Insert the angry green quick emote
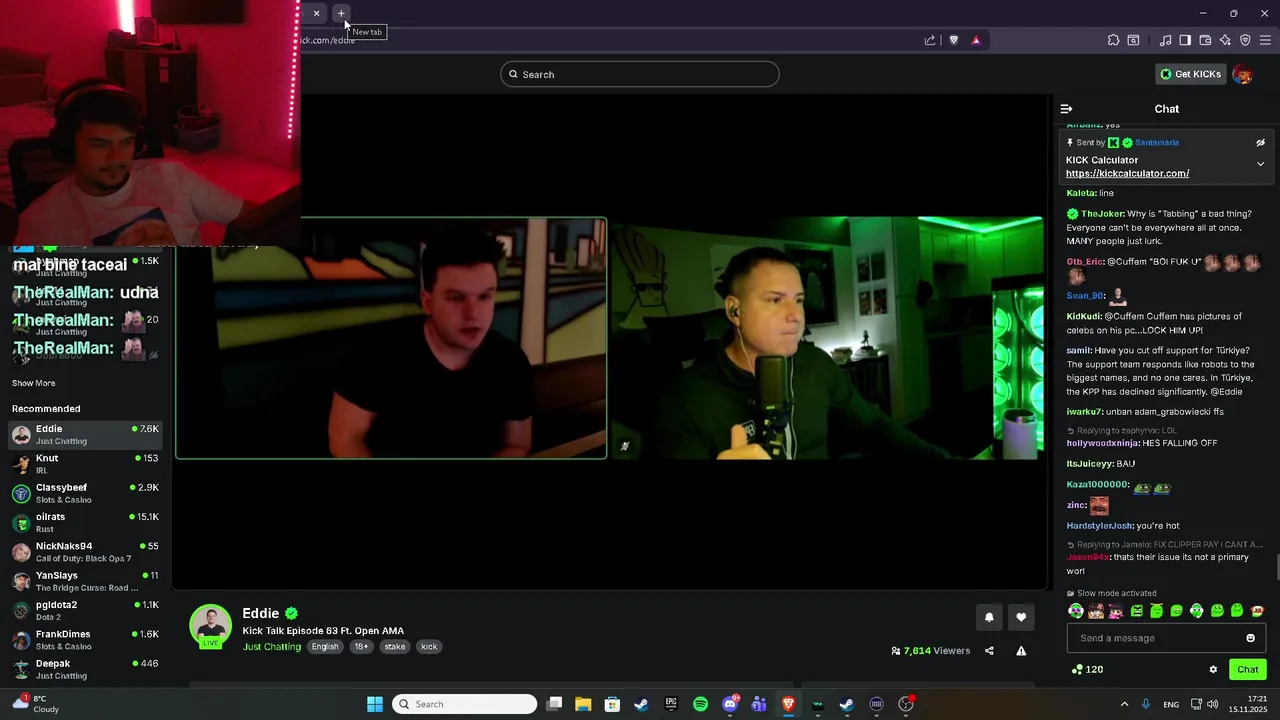Screen dimensions: 1280x720 click(1136, 611)
